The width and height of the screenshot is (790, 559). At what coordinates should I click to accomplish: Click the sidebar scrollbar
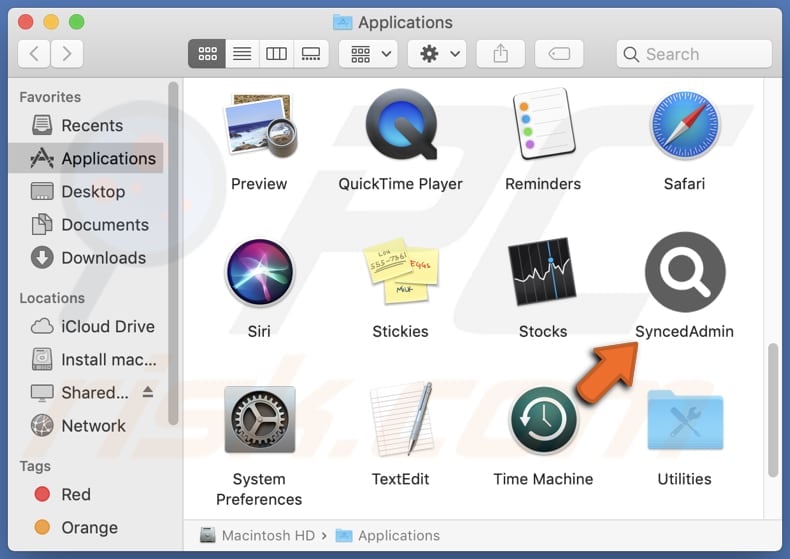point(173,253)
